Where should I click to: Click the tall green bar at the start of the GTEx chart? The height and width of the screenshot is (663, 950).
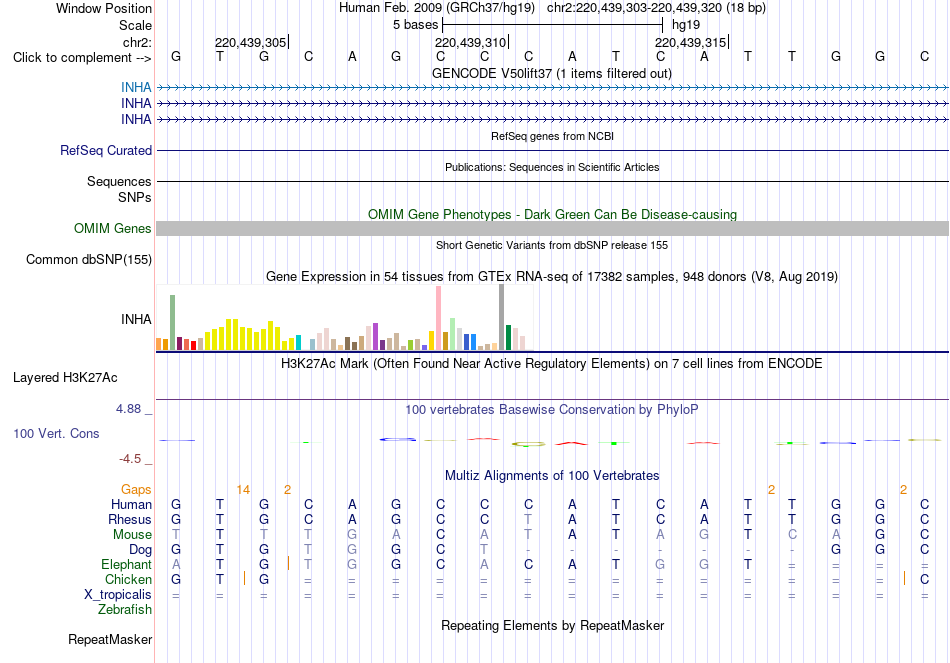coord(173,322)
